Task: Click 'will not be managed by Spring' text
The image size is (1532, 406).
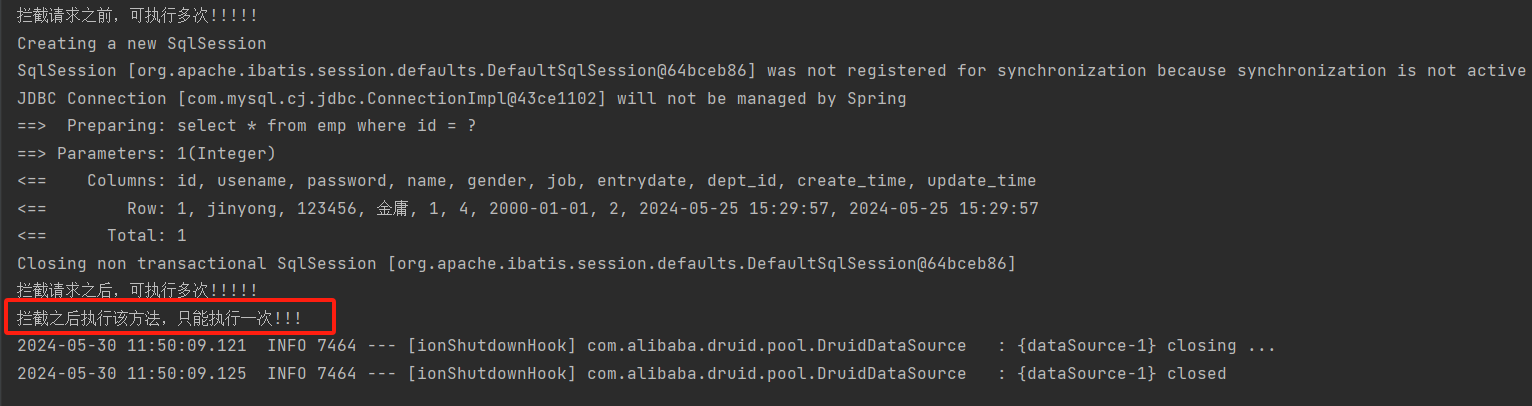Action: coord(761,99)
